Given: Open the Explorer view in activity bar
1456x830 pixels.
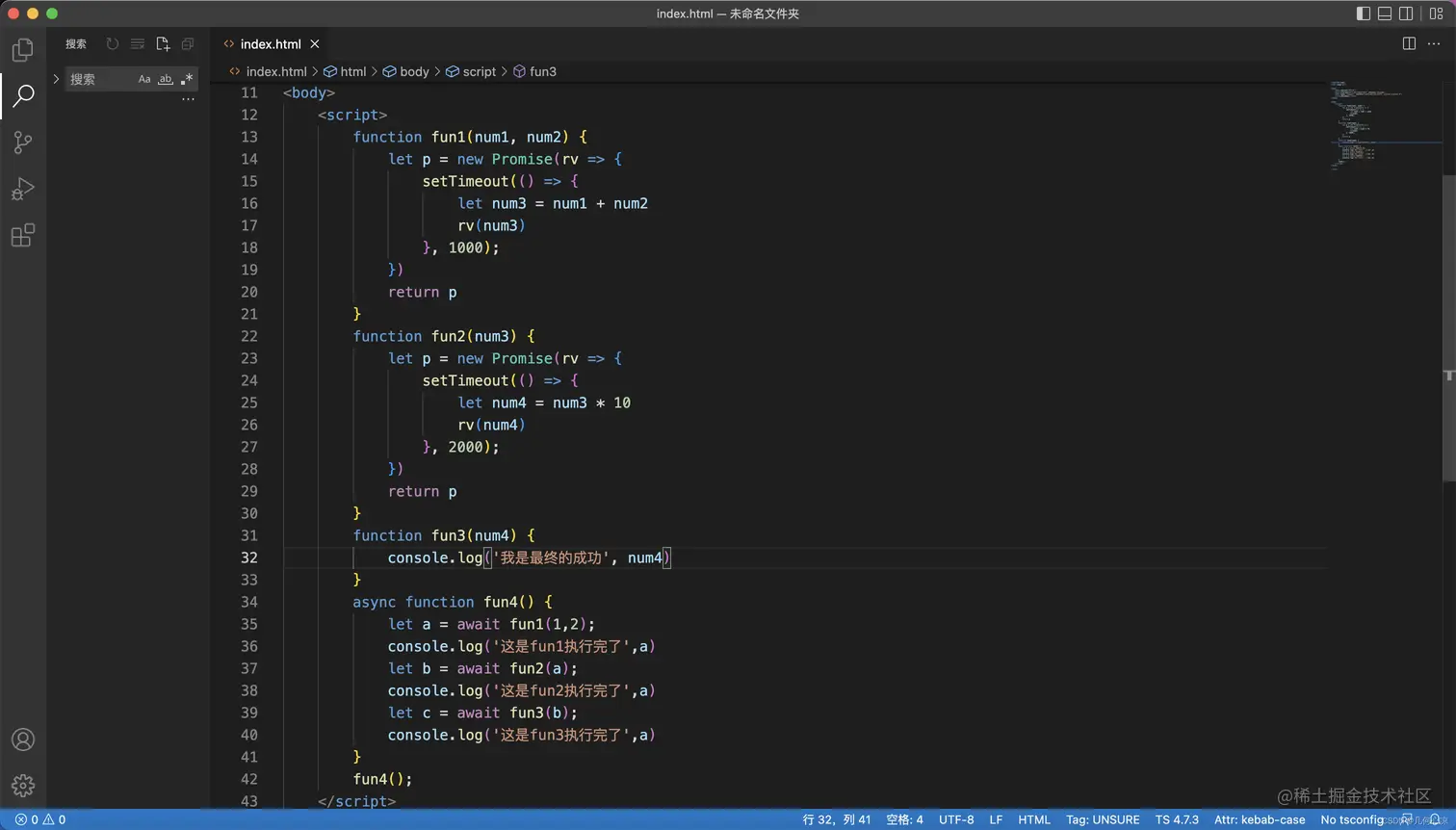Looking at the screenshot, I should pyautogui.click(x=23, y=49).
